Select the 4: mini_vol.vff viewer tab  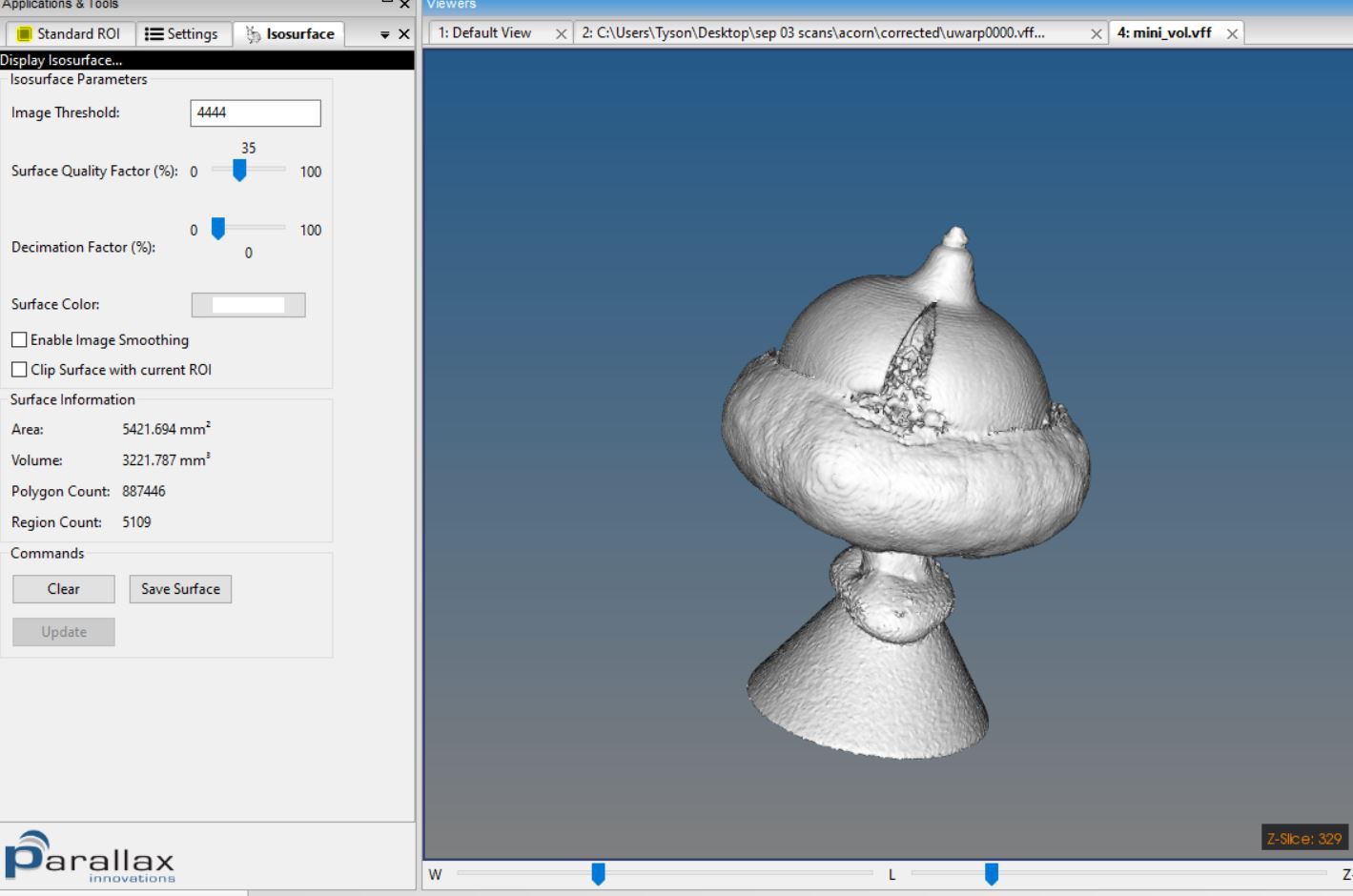pyautogui.click(x=1165, y=32)
